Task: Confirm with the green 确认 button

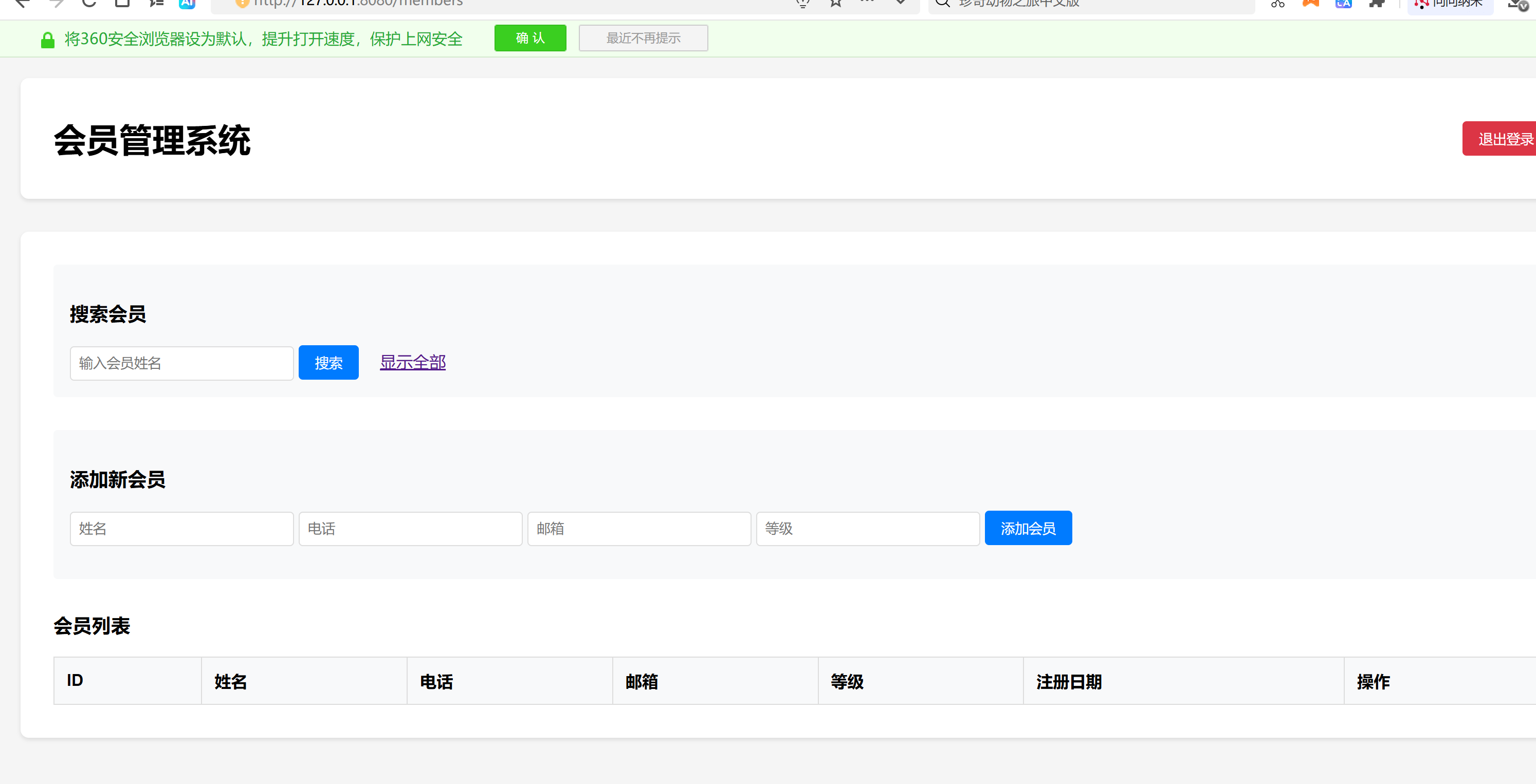Action: (530, 38)
